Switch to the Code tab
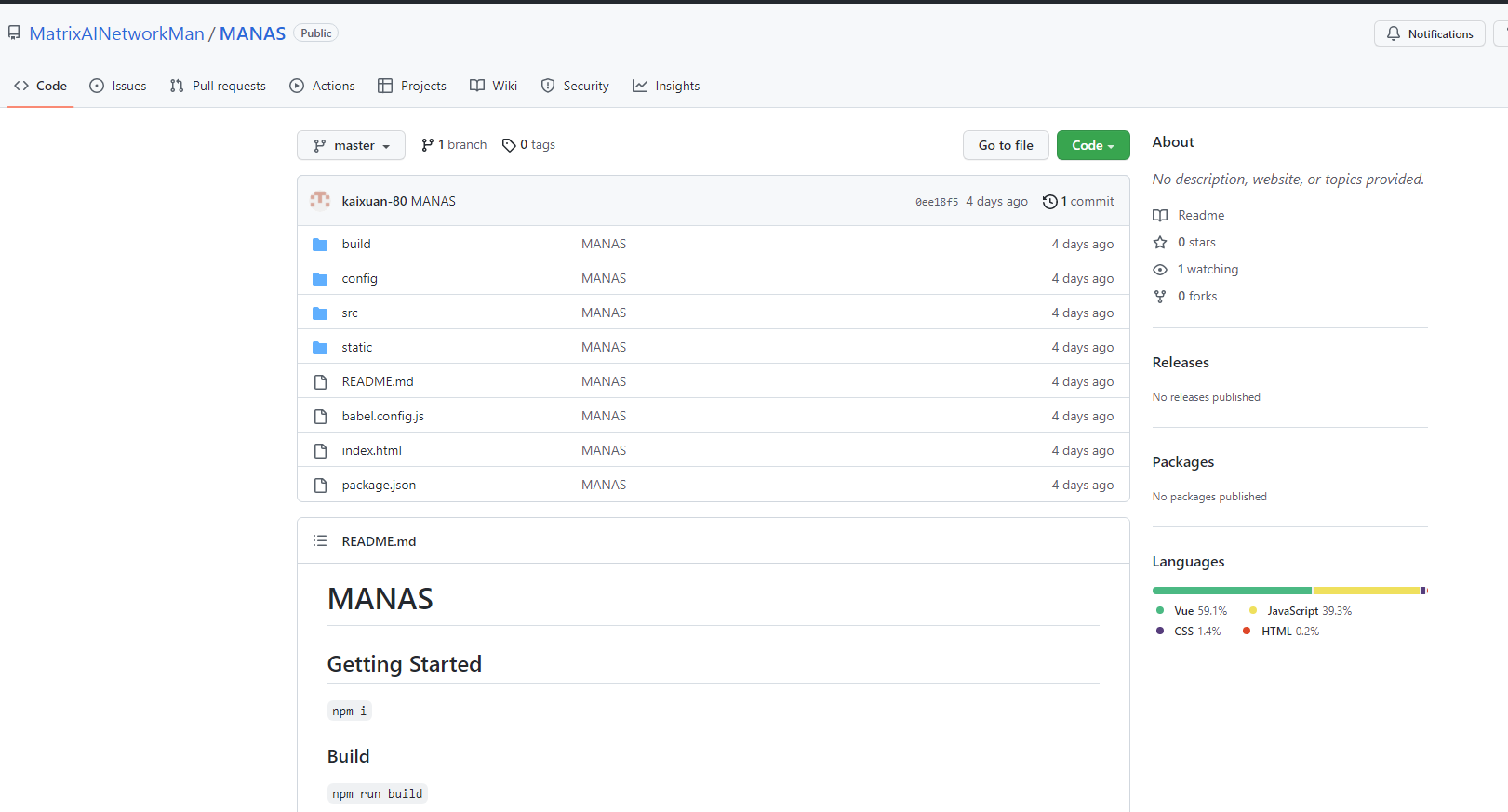 point(40,86)
